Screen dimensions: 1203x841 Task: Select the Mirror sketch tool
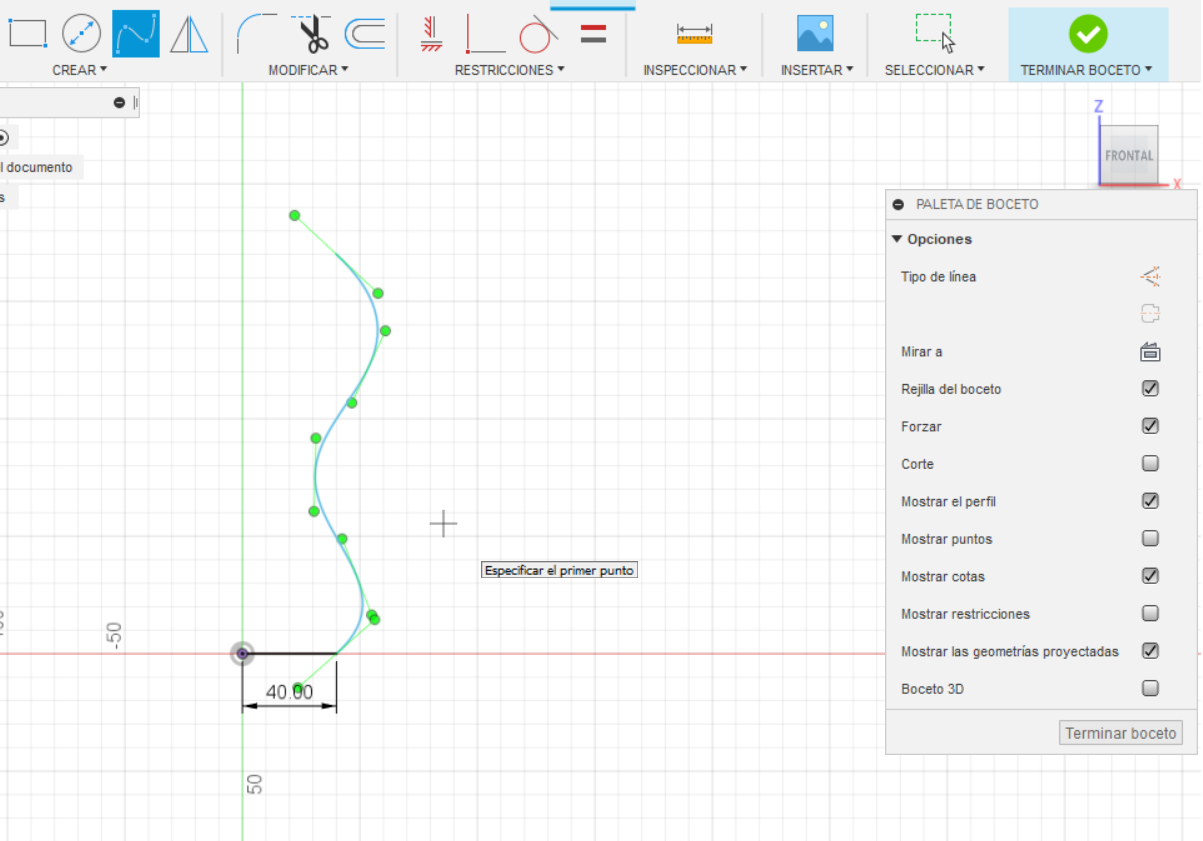[189, 34]
